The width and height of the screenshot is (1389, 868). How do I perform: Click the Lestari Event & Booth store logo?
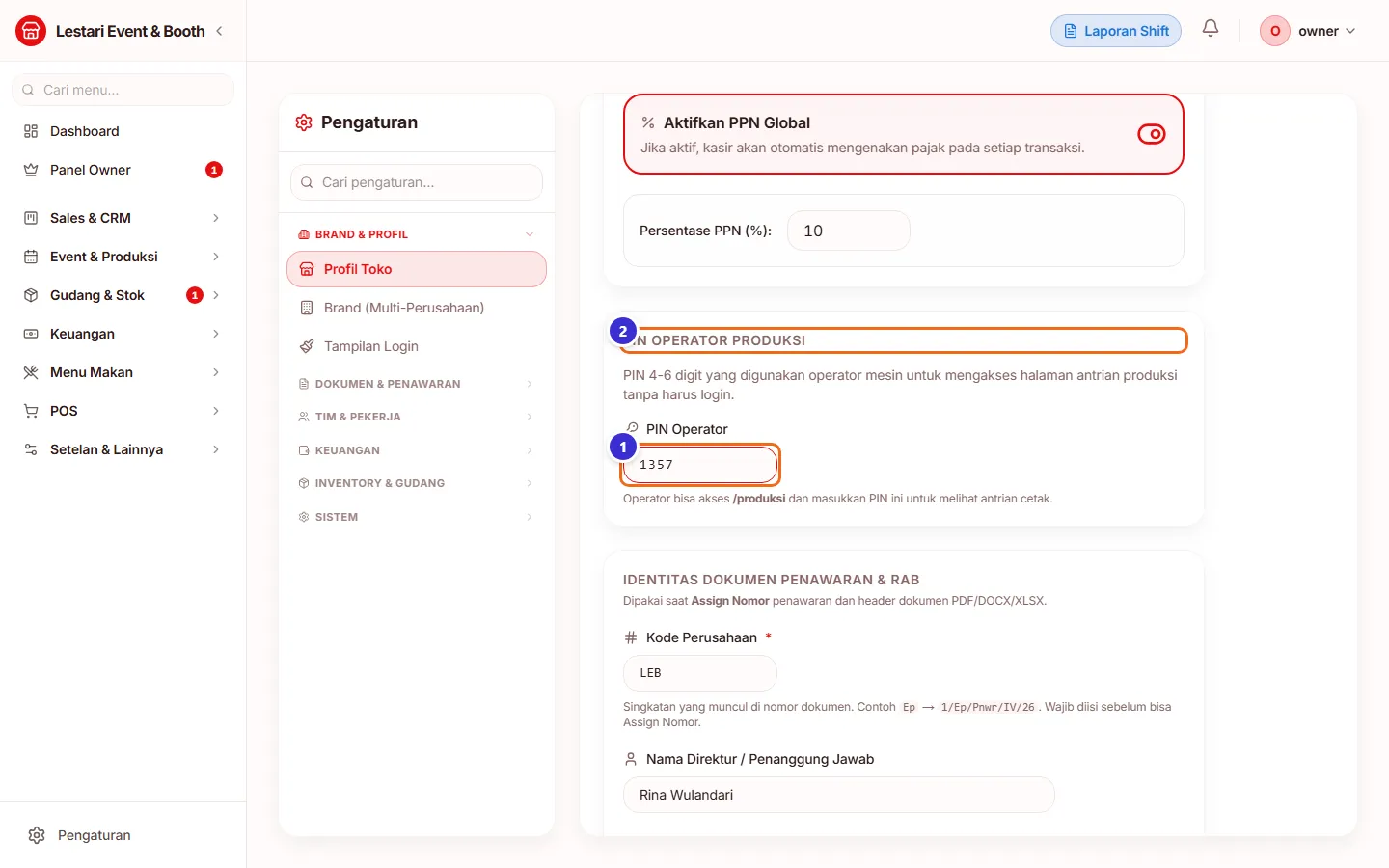pos(31,31)
